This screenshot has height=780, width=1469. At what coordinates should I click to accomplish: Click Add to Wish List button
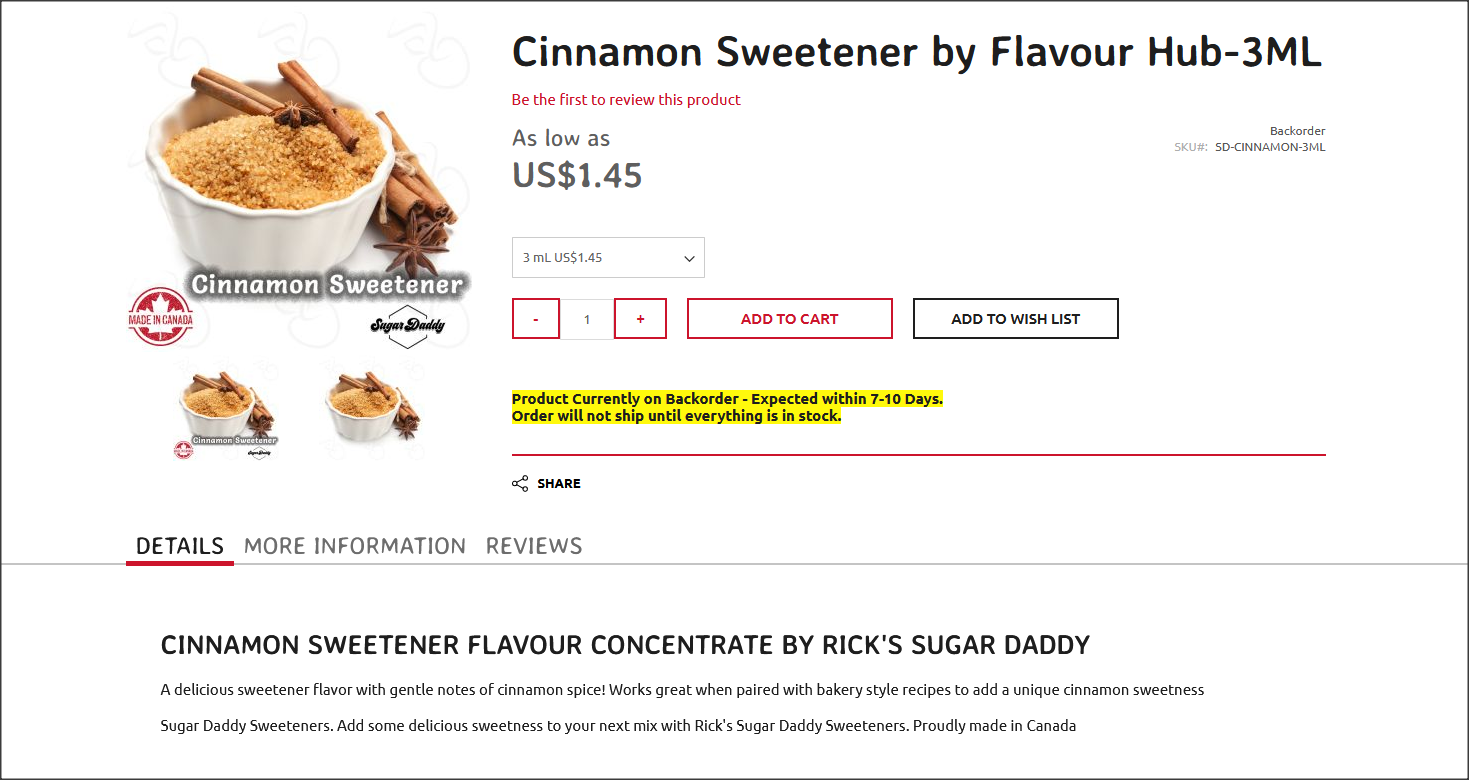(1015, 319)
